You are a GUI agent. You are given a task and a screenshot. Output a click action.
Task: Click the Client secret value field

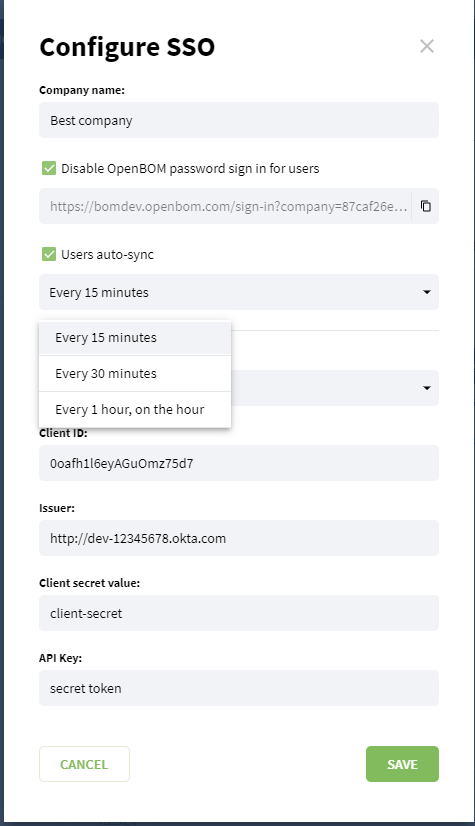239,613
